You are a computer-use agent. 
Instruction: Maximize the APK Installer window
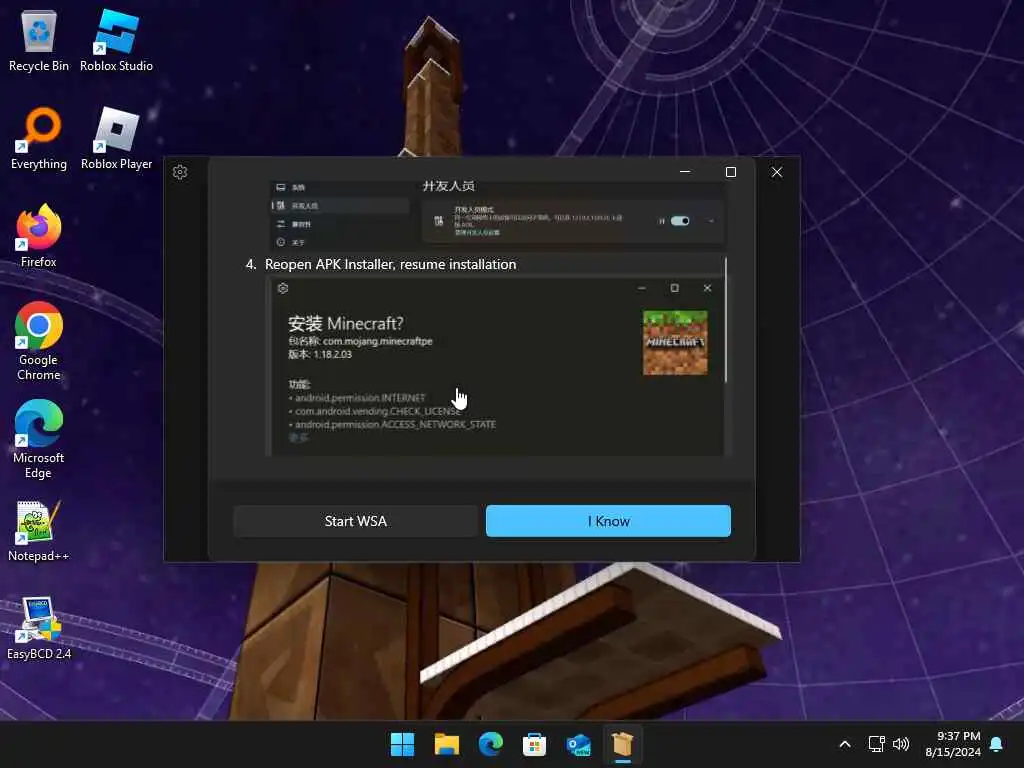coord(731,172)
